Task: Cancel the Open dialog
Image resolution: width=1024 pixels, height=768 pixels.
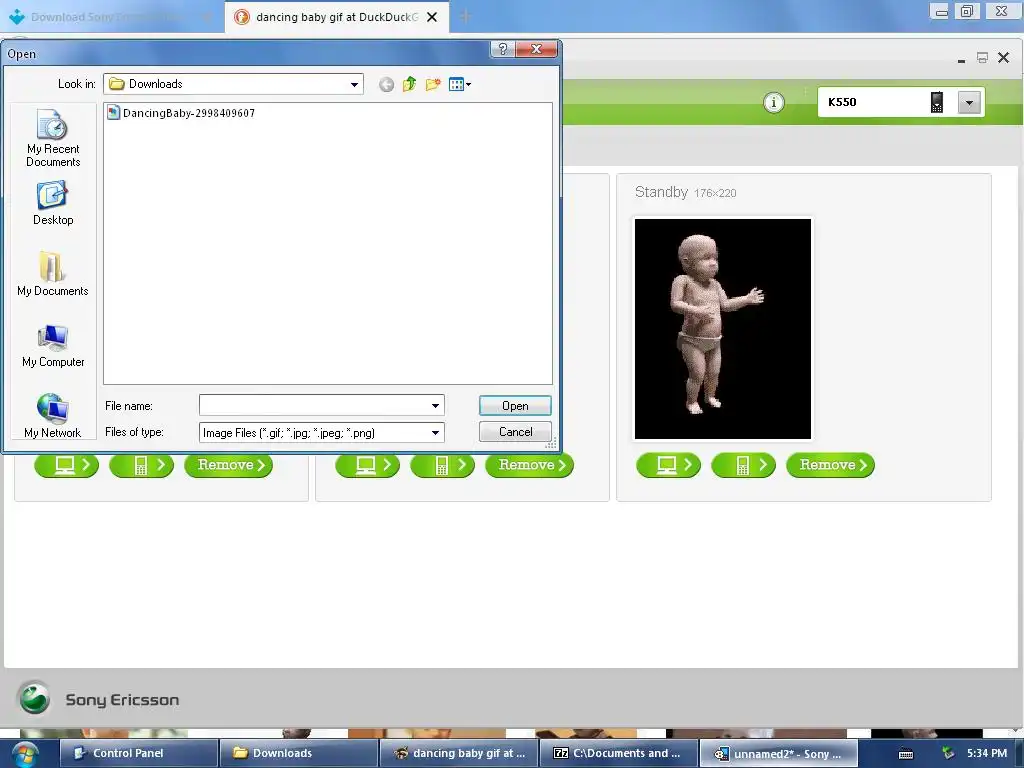Action: (515, 432)
